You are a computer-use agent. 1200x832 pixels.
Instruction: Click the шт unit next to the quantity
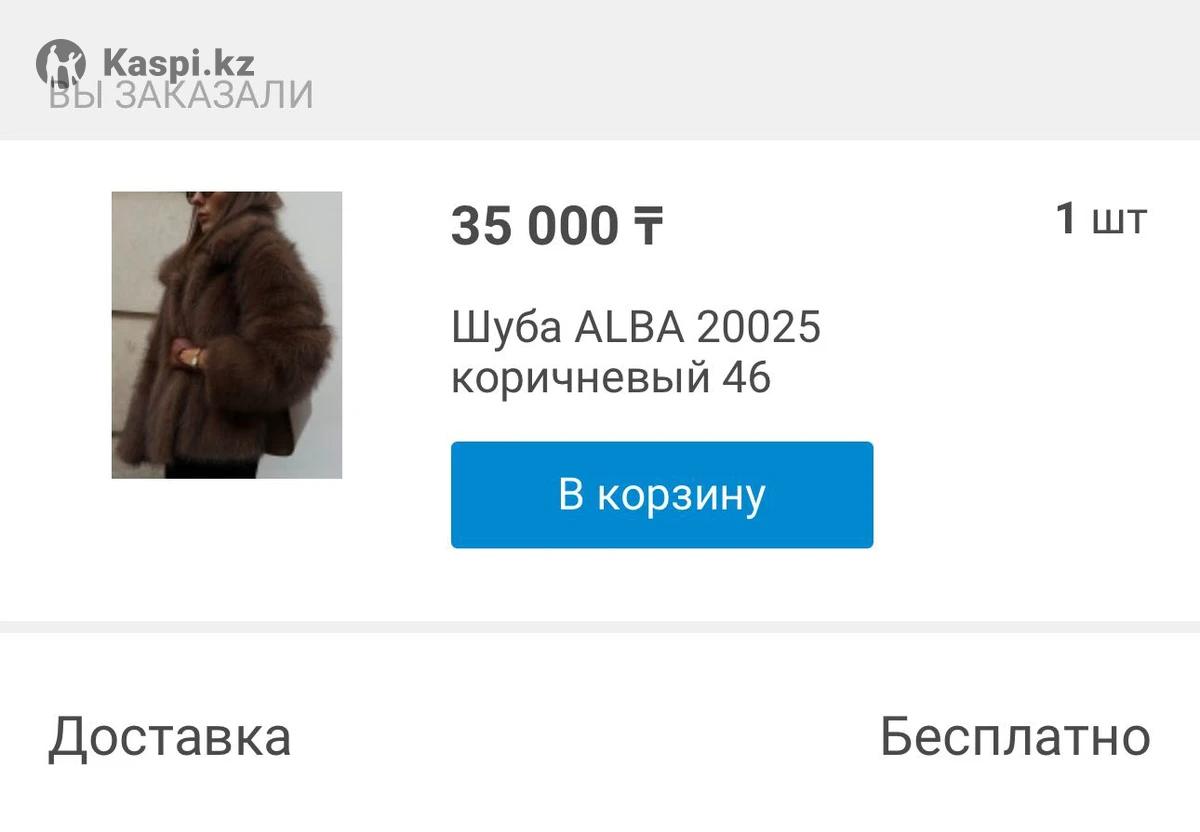1119,220
